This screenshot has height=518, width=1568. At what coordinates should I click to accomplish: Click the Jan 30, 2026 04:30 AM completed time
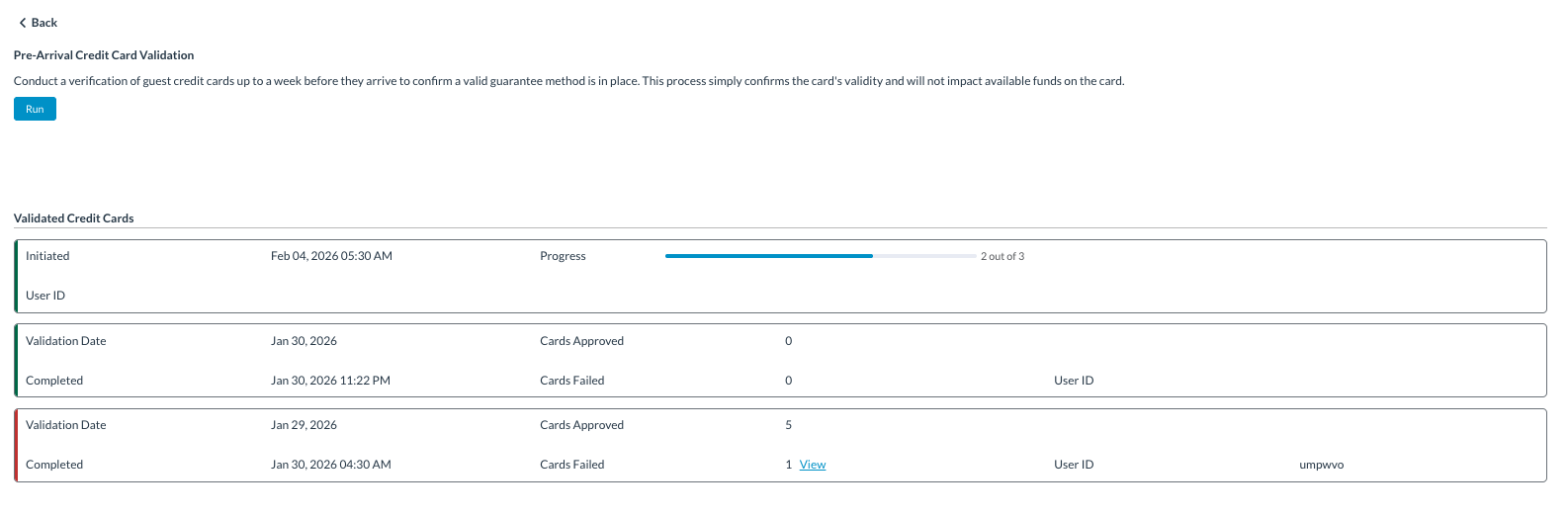[330, 465]
